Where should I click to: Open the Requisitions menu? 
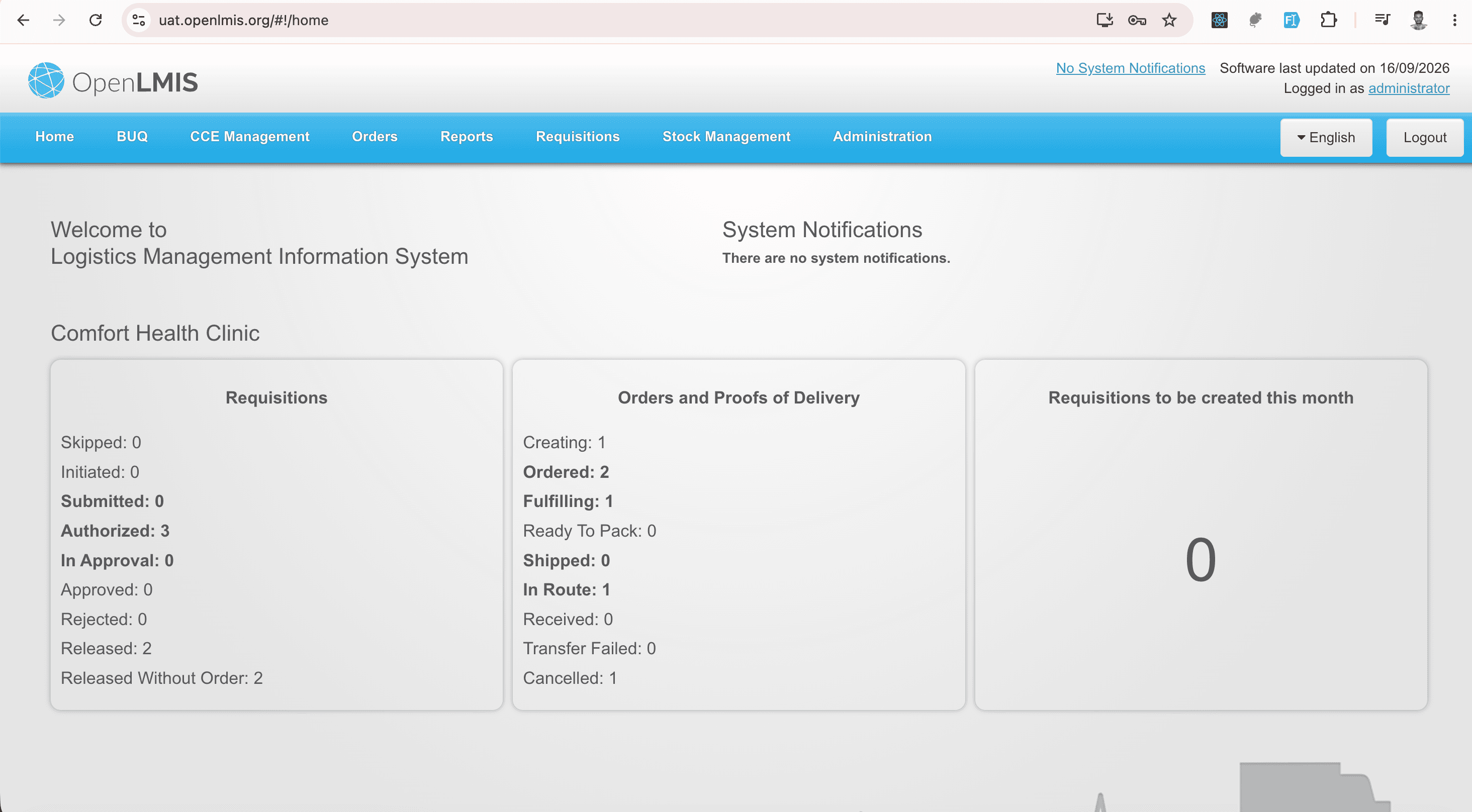coord(577,137)
